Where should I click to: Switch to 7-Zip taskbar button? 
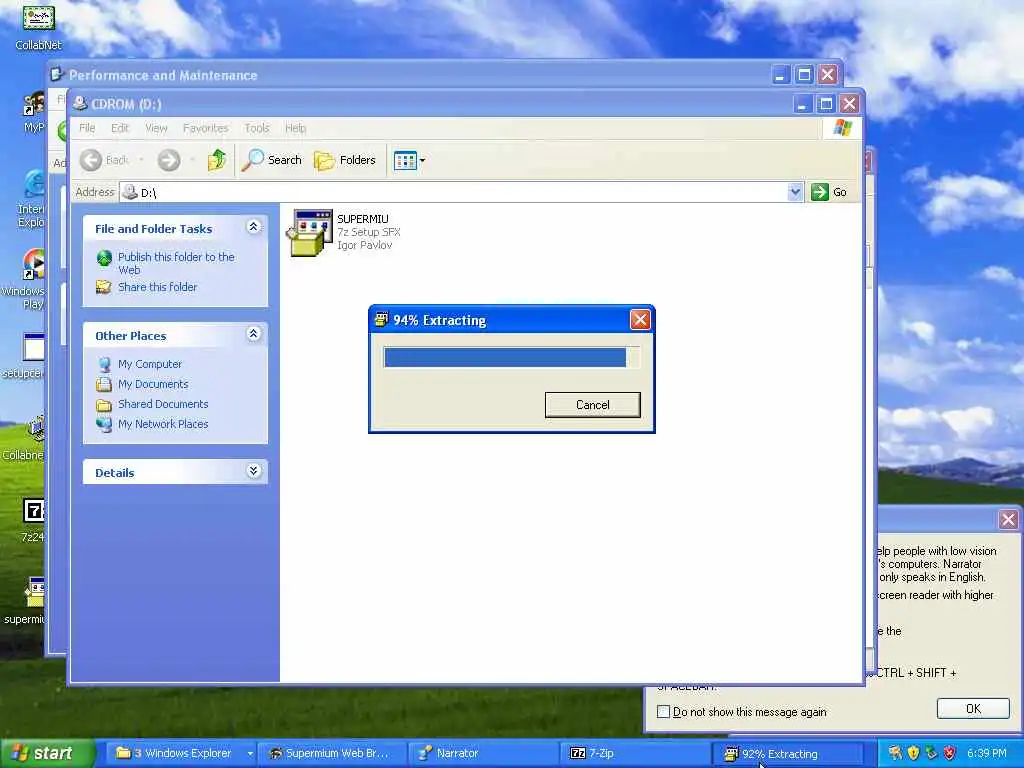click(635, 753)
